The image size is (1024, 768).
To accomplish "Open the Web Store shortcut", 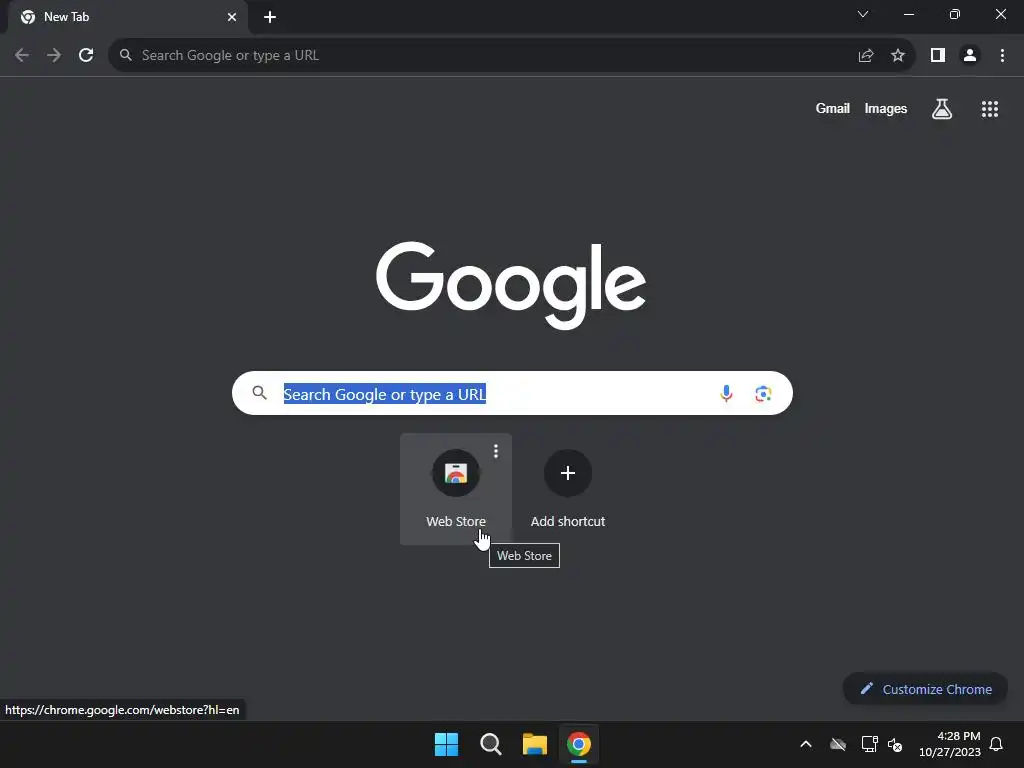I will tap(456, 488).
